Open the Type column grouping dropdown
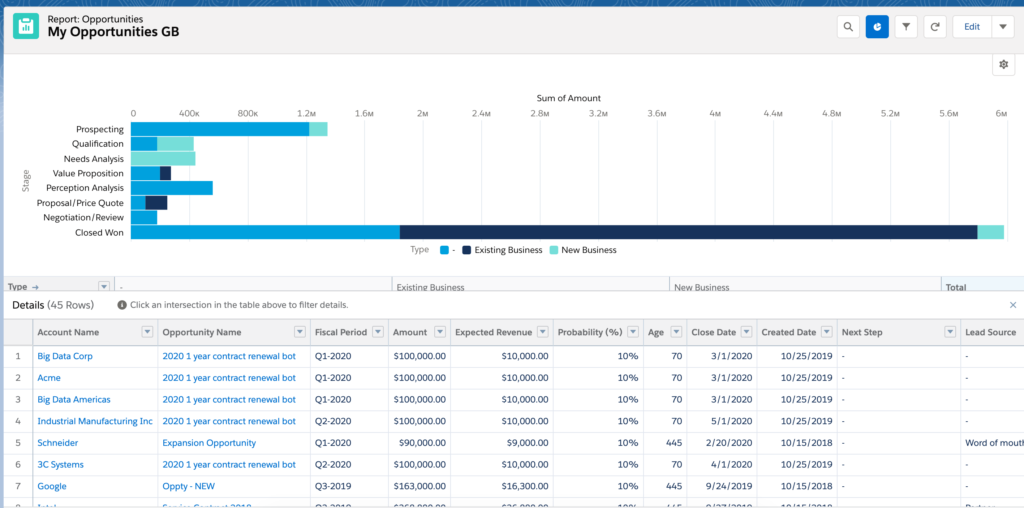The height and width of the screenshot is (508, 1024). [103, 287]
